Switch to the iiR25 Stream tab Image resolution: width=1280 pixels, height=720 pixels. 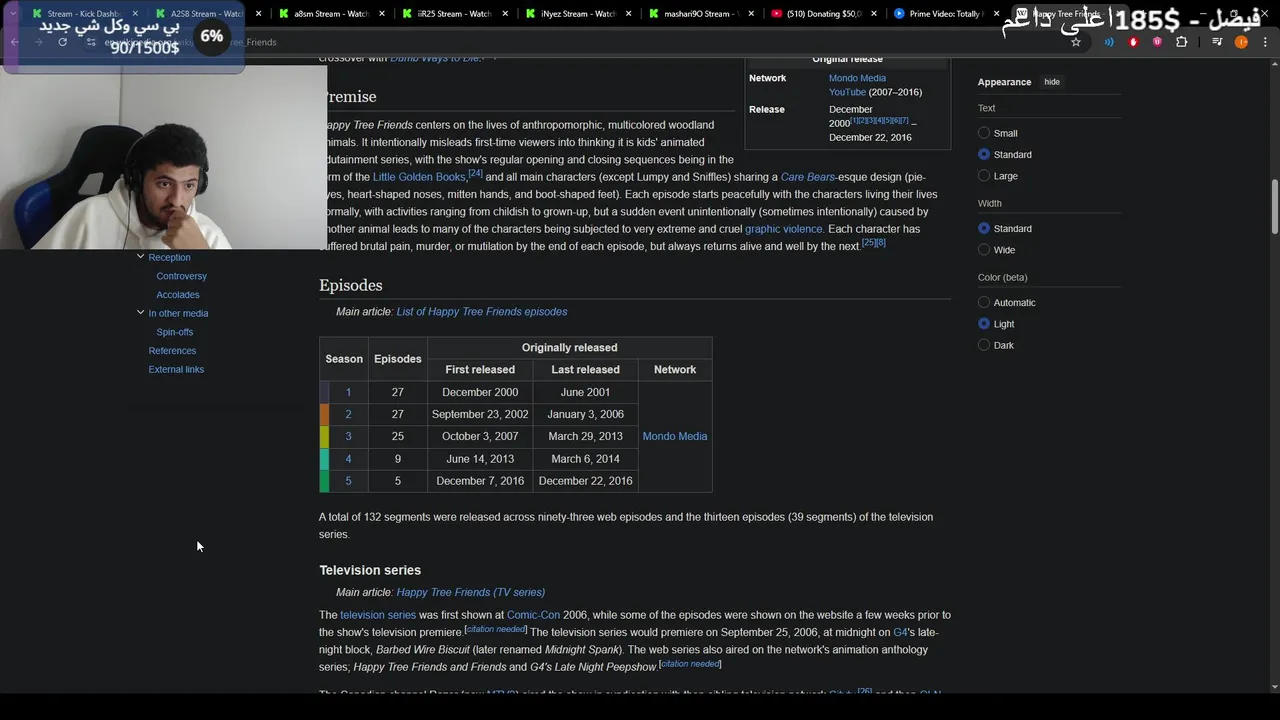(453, 14)
